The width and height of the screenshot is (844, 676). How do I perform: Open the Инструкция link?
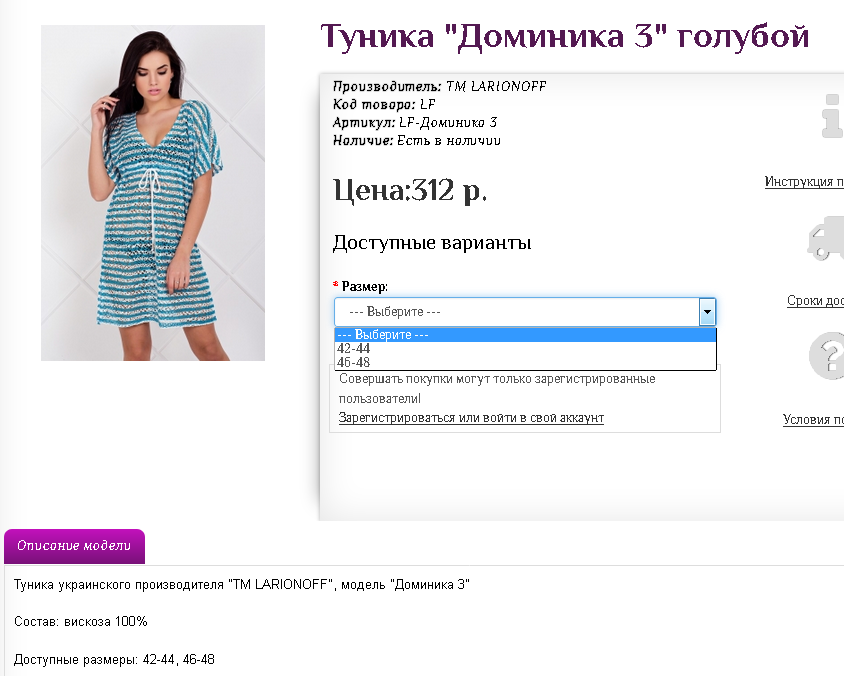tap(804, 182)
